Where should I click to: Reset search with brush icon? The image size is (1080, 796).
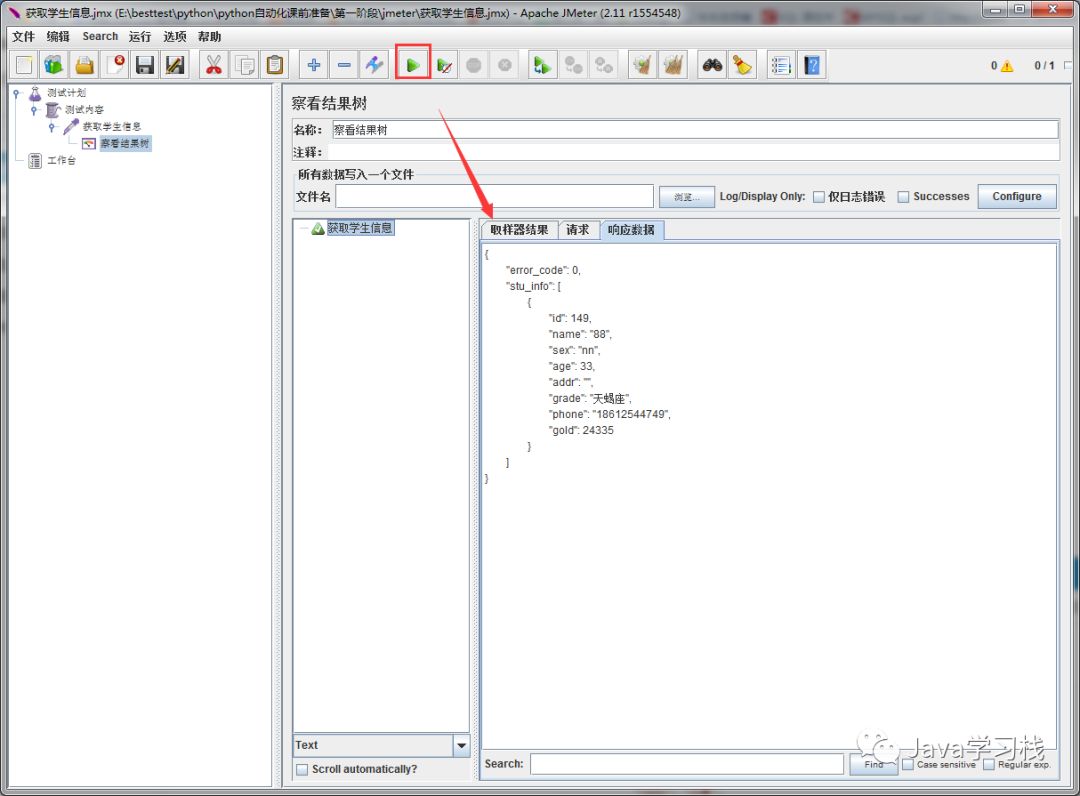[742, 65]
